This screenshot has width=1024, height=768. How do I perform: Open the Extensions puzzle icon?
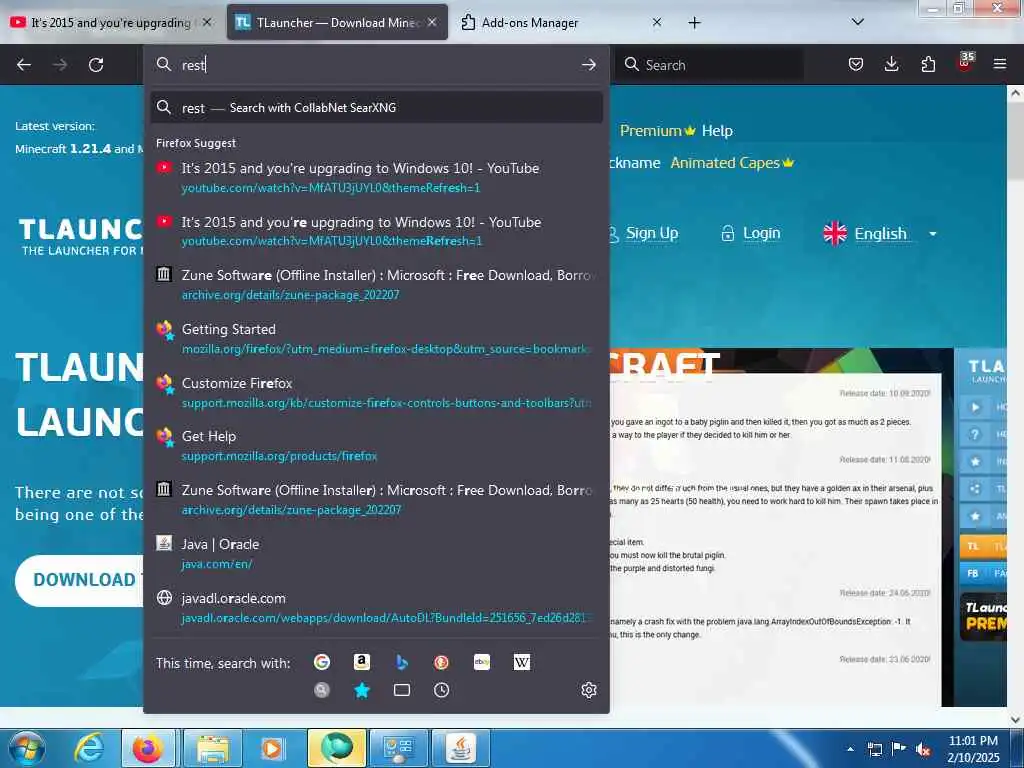[928, 64]
